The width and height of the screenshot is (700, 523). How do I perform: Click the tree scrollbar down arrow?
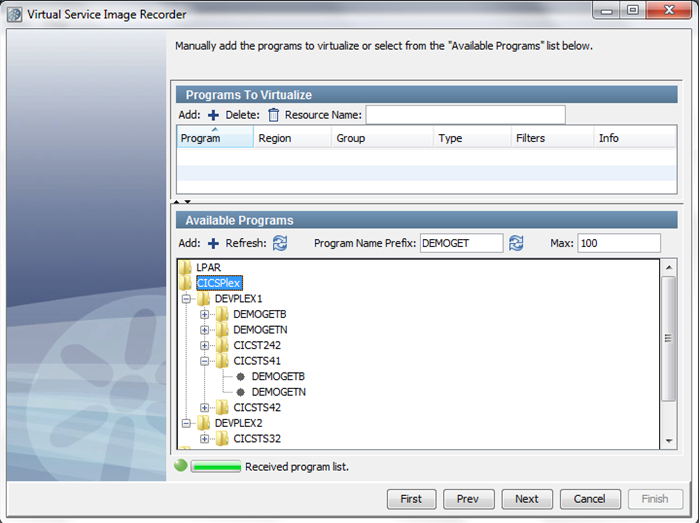[668, 441]
